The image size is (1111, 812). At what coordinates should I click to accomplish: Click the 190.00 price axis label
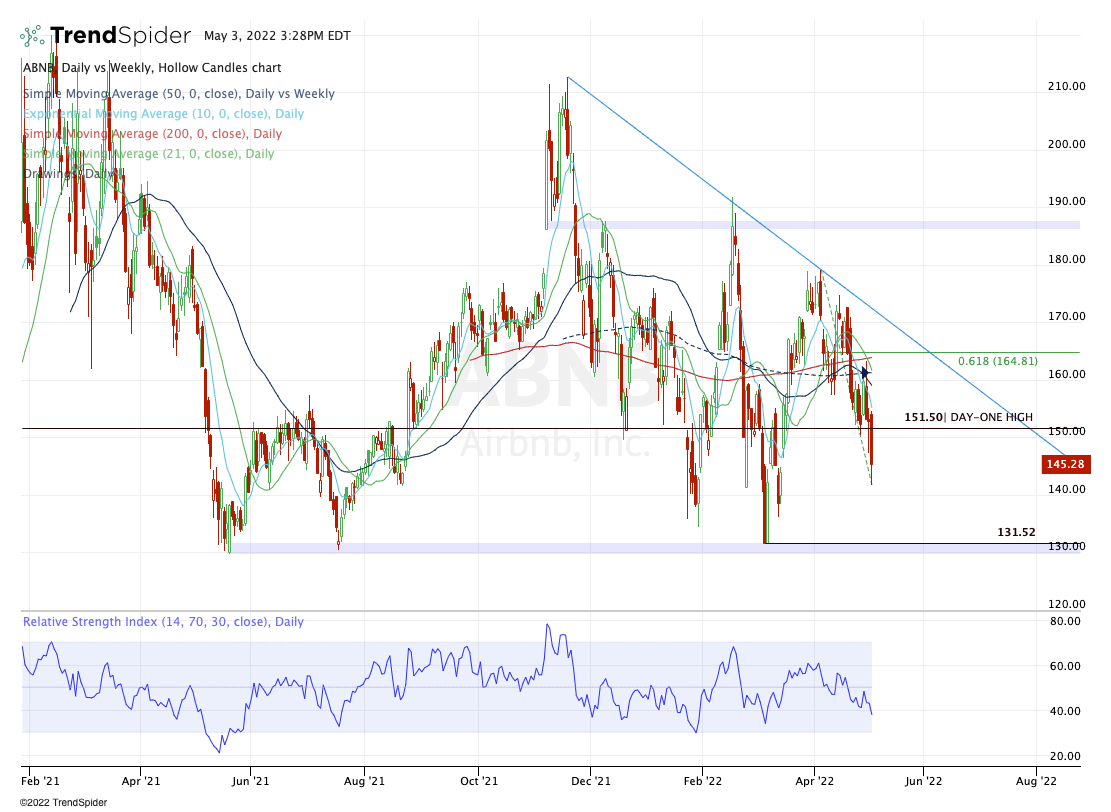(1066, 201)
